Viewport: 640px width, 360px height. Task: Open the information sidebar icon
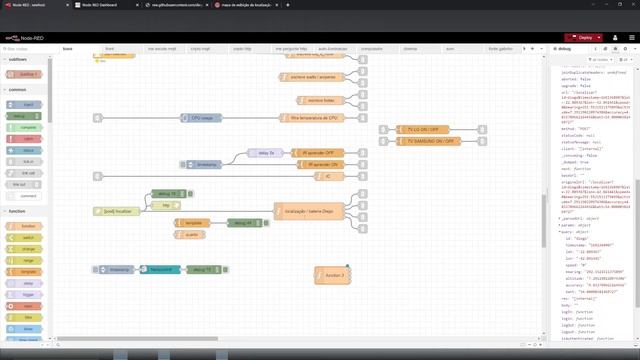coord(596,49)
